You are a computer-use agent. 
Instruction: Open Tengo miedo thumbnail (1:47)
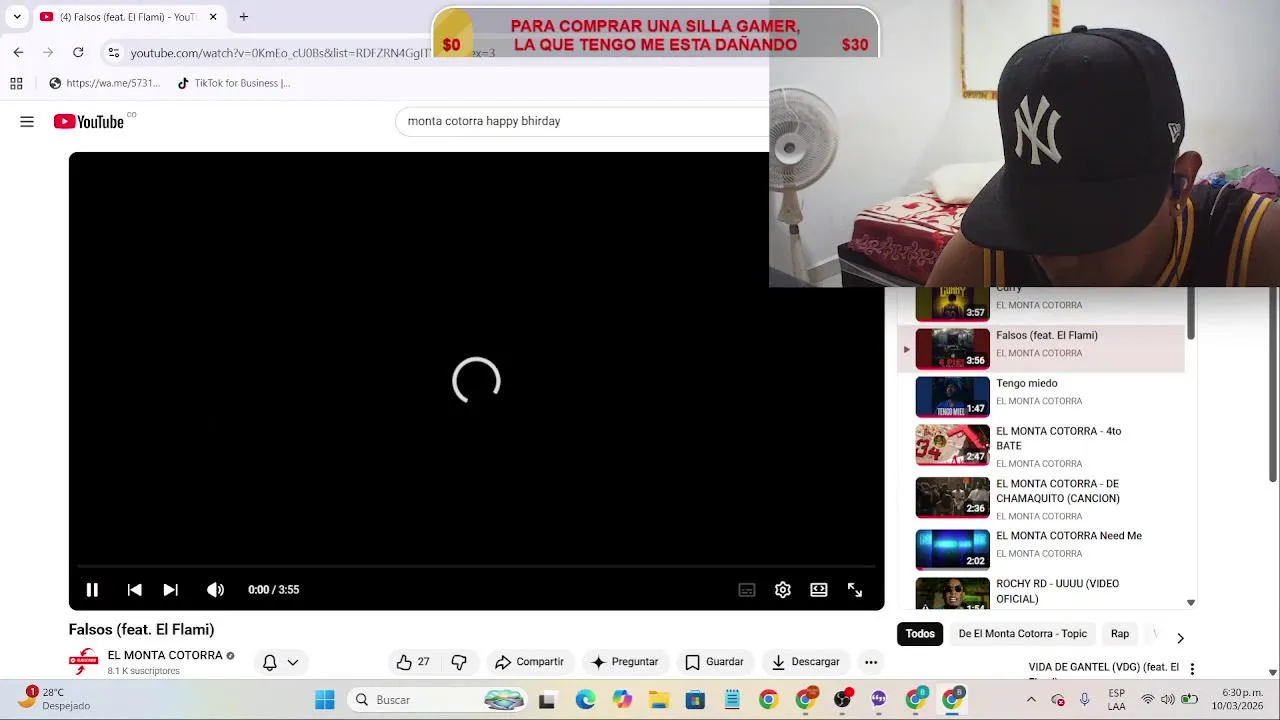[x=952, y=397]
